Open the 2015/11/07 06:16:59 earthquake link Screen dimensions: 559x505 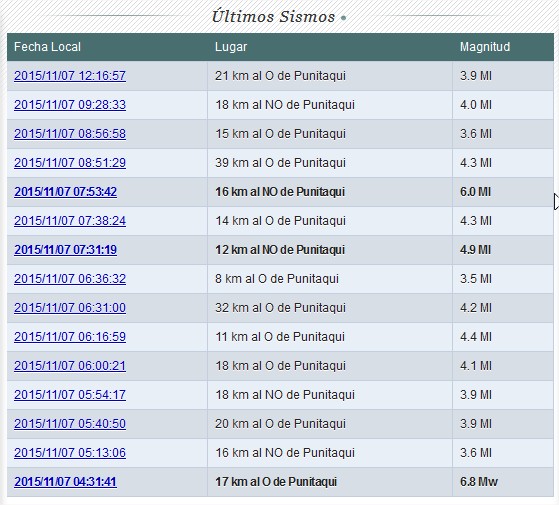pyautogui.click(x=70, y=337)
